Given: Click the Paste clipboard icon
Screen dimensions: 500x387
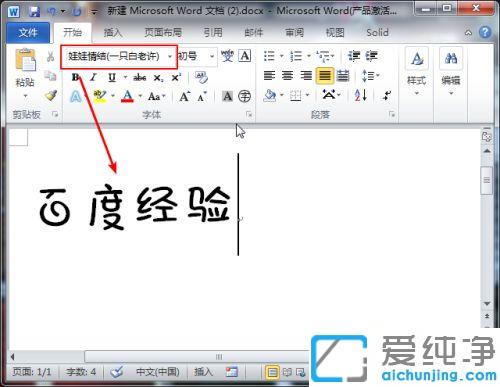Looking at the screenshot, I should pyautogui.click(x=25, y=59).
